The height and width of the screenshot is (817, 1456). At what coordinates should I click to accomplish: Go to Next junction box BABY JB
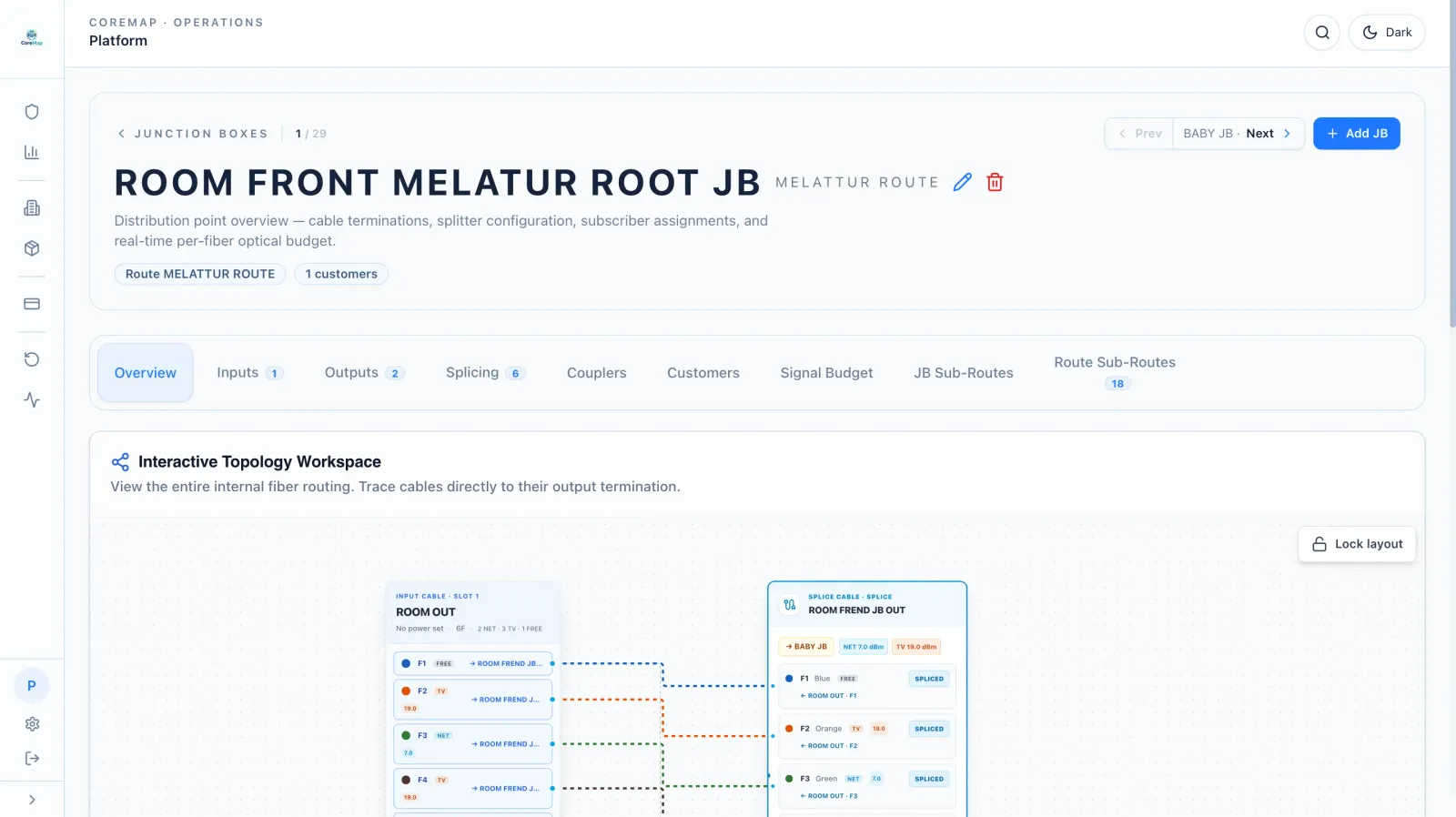pyautogui.click(x=1239, y=134)
